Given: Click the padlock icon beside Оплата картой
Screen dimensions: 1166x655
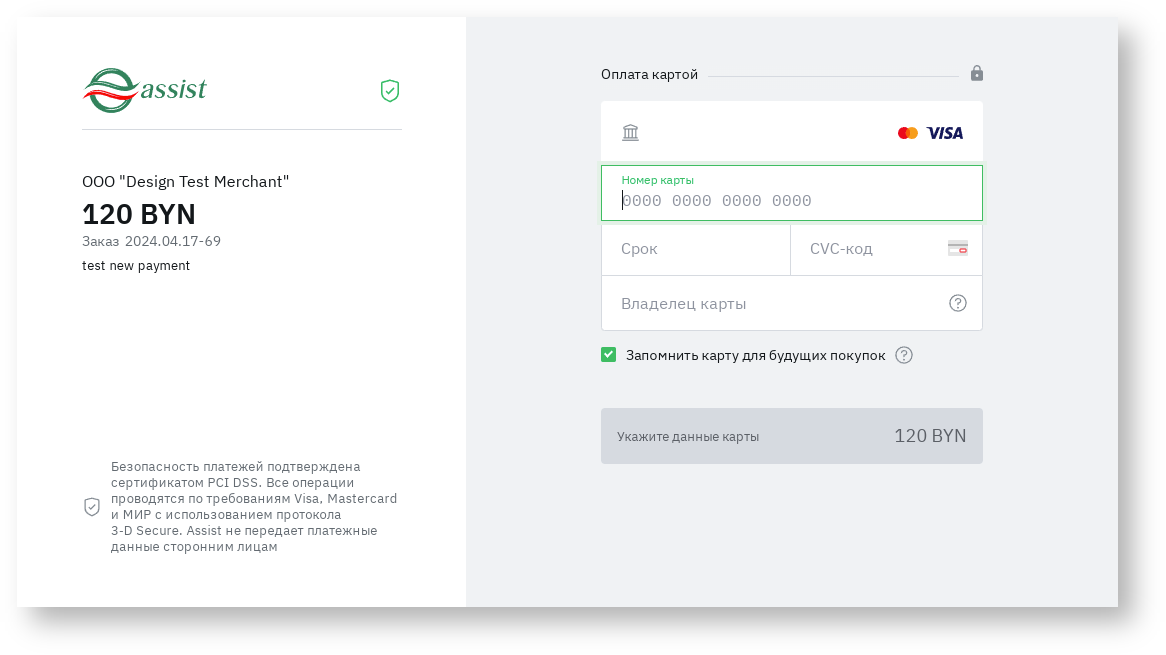Looking at the screenshot, I should [x=976, y=74].
